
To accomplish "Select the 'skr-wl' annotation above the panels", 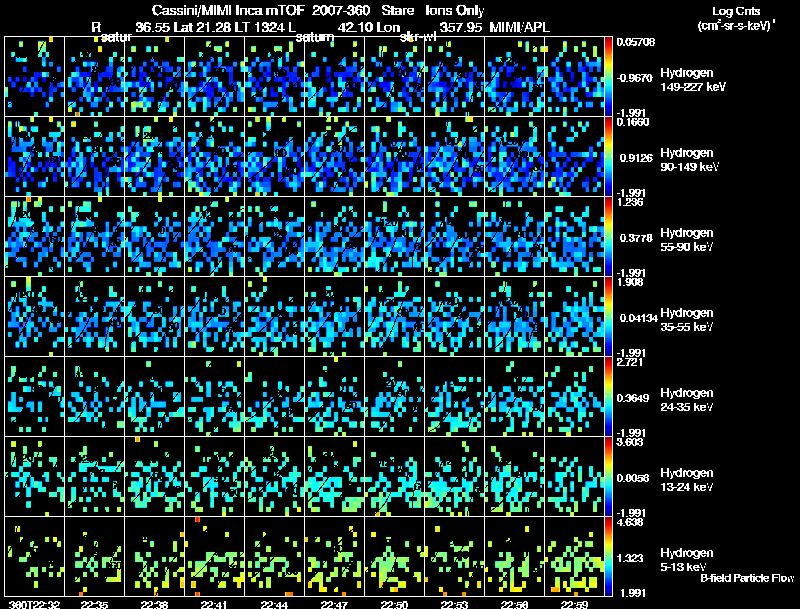I will coord(418,37).
